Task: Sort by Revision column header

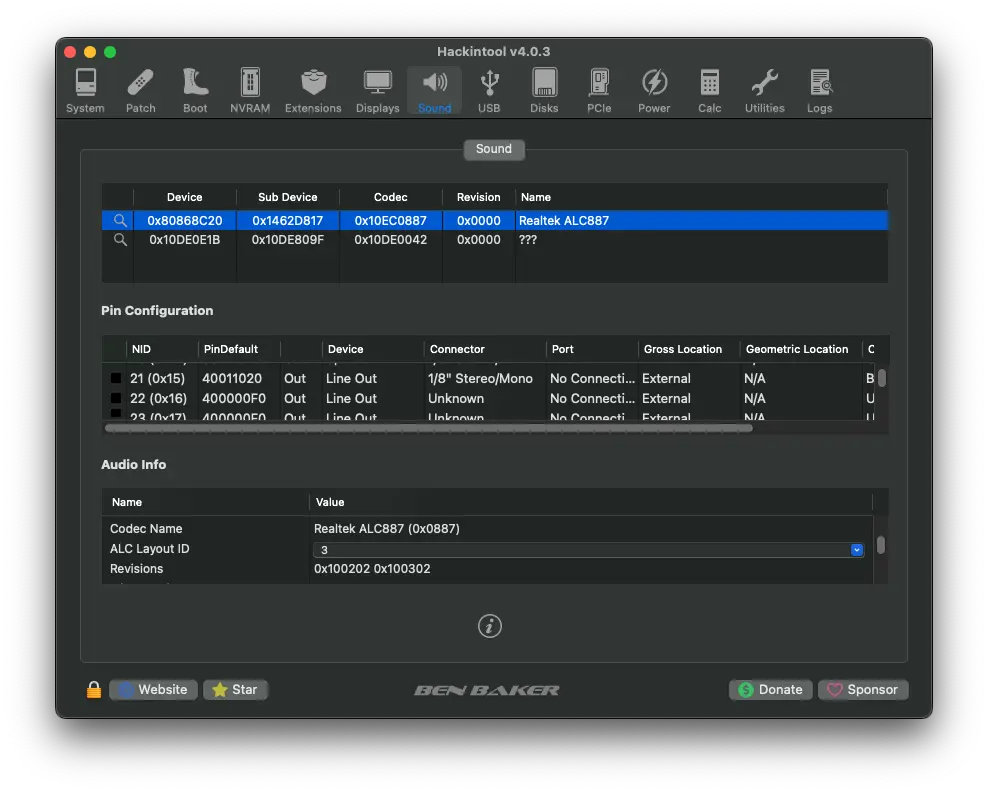Action: coord(479,197)
